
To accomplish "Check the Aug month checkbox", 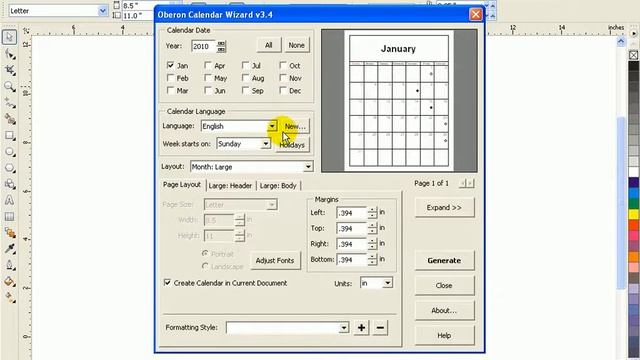I will coord(245,78).
